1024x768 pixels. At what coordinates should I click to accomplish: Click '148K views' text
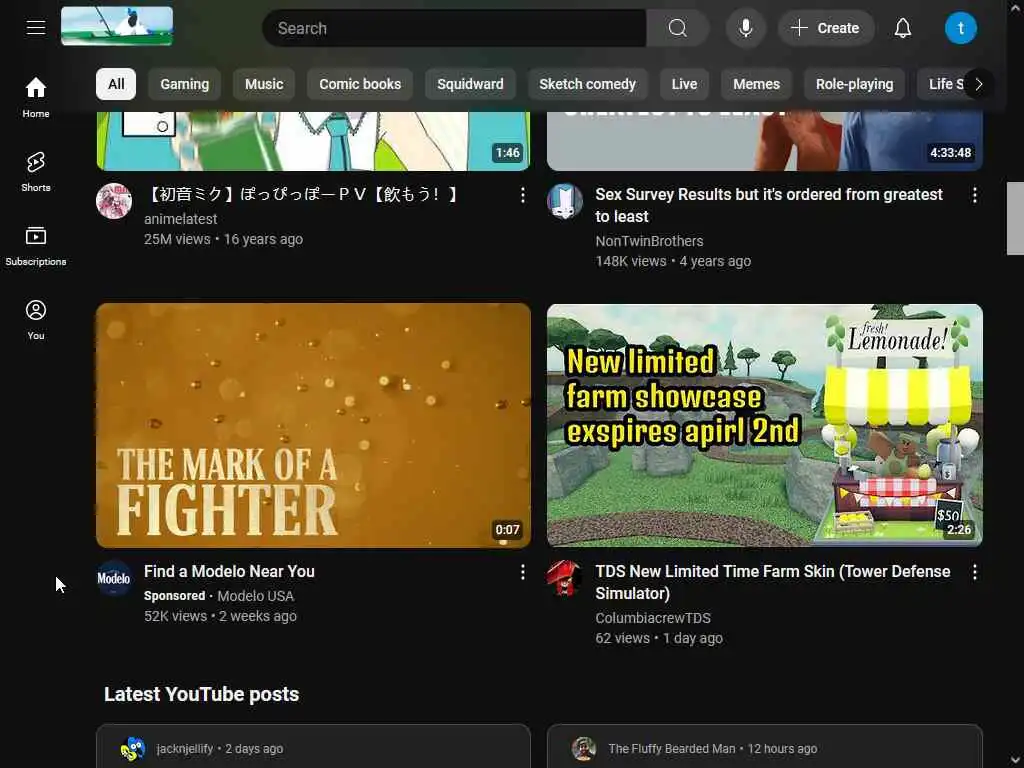point(631,261)
